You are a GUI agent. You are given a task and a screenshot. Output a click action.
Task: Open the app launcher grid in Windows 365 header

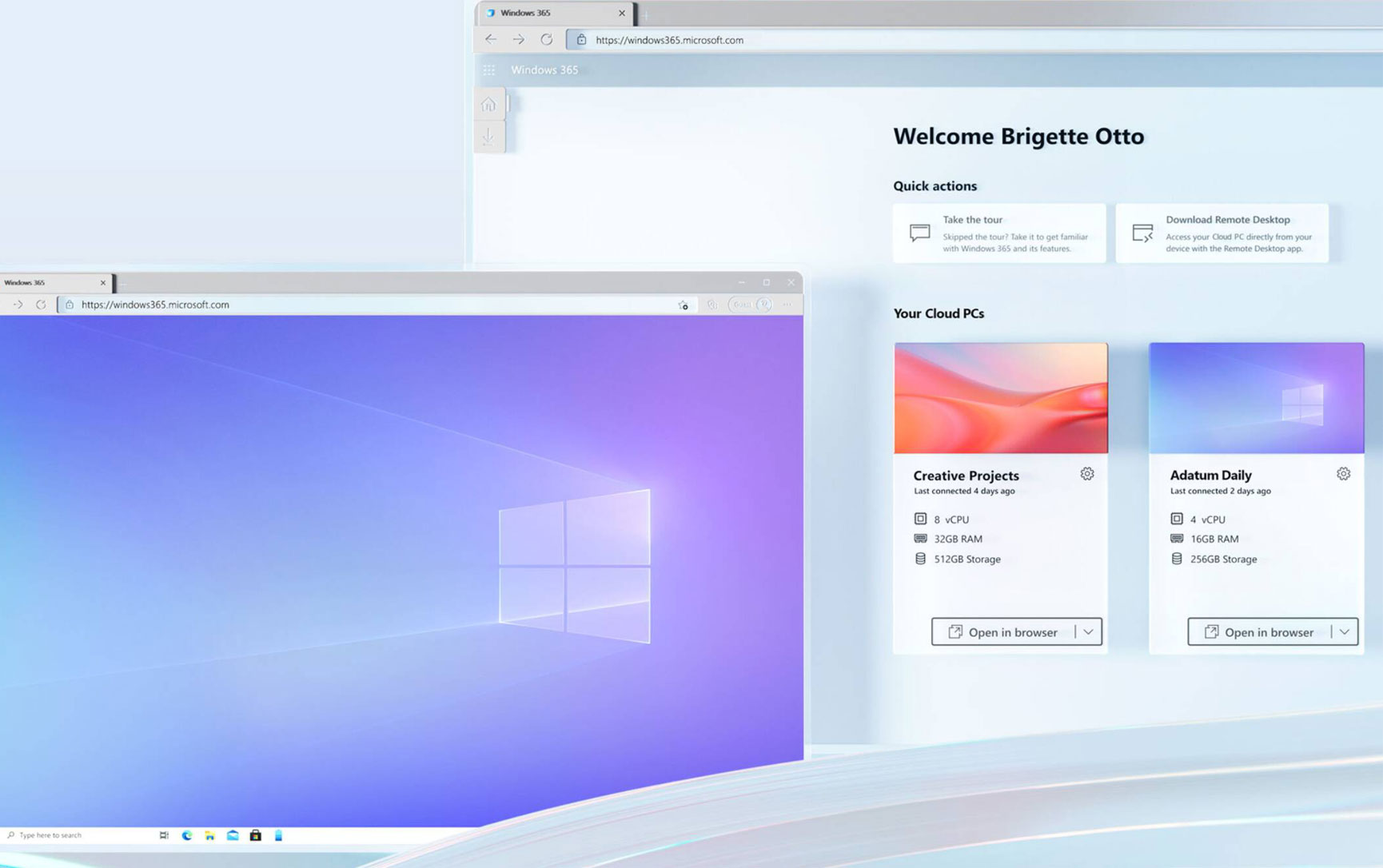[488, 70]
